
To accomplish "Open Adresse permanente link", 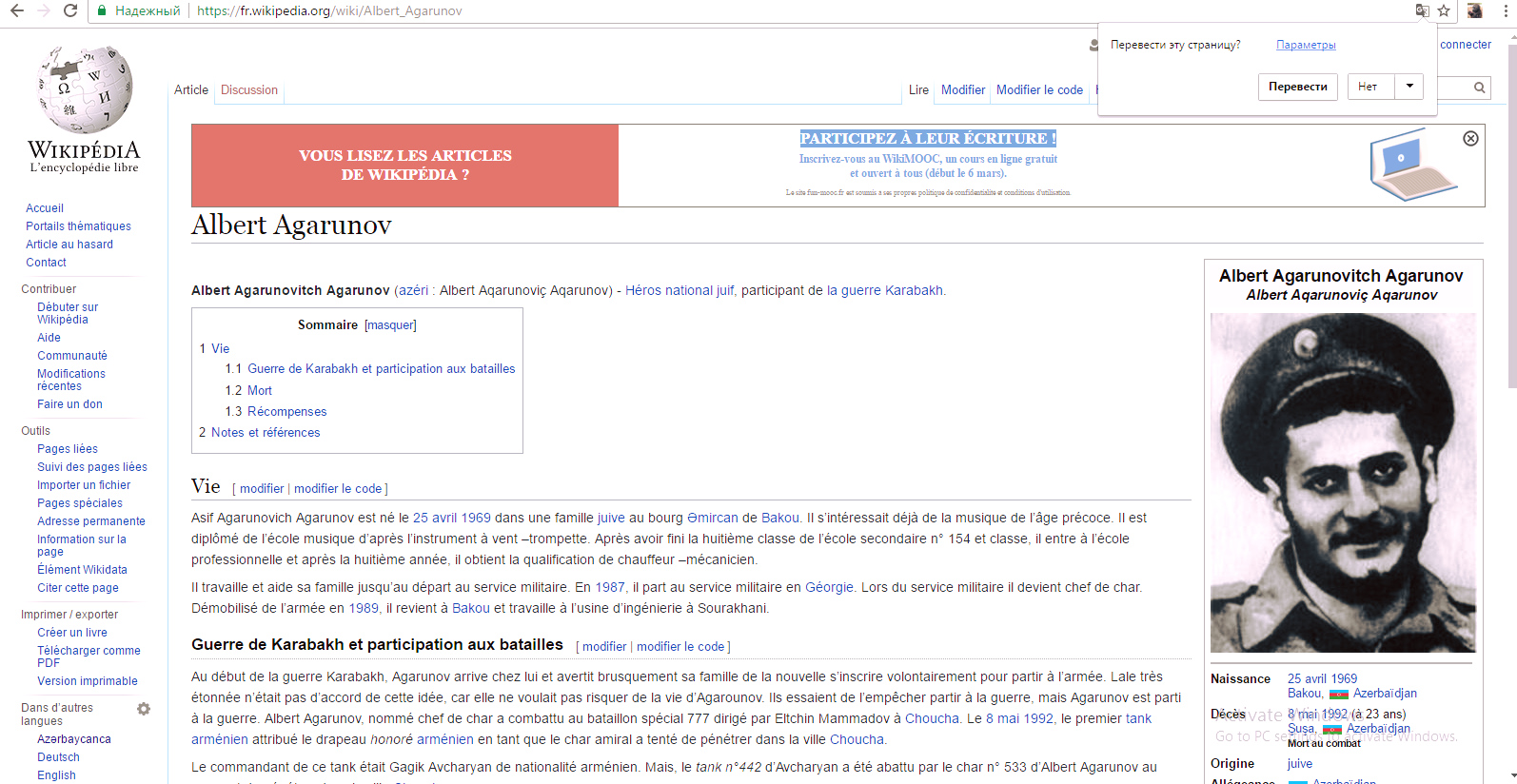I will pyautogui.click(x=91, y=521).
